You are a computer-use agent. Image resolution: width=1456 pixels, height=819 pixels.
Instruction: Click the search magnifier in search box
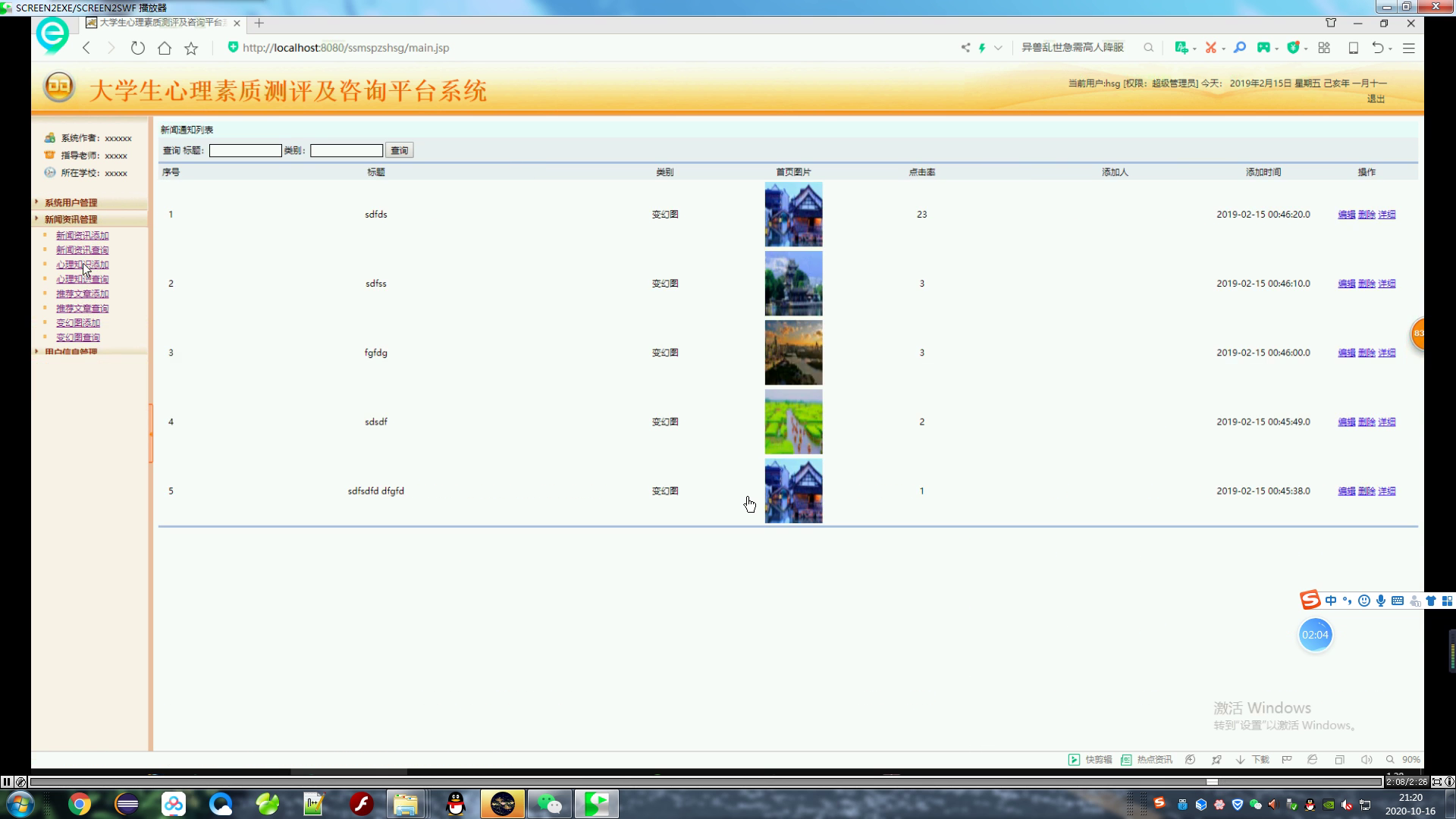1149,48
